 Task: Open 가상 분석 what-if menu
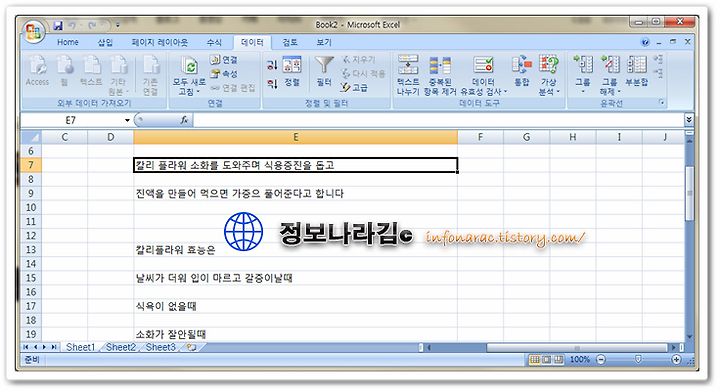549,75
